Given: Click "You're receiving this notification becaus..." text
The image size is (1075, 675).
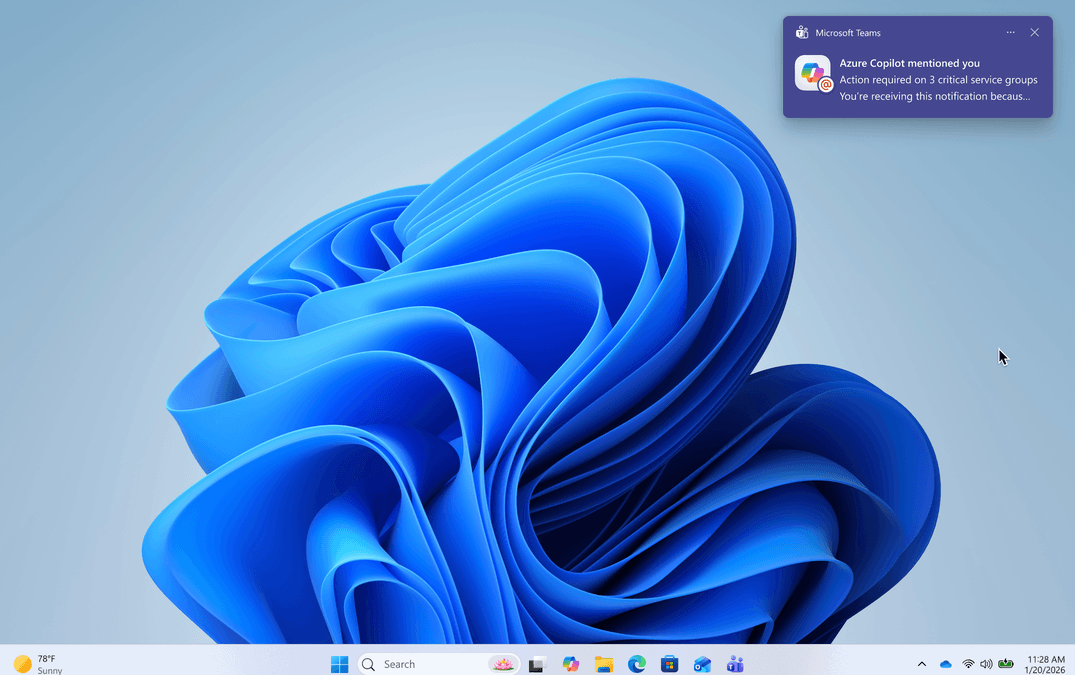Looking at the screenshot, I should [x=934, y=97].
